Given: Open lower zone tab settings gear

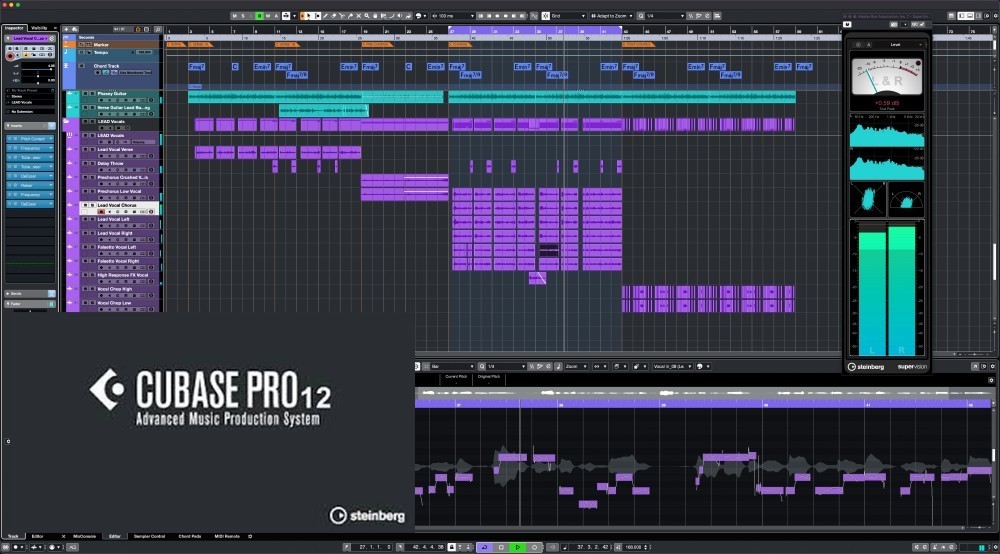Looking at the screenshot, I should 250,536.
